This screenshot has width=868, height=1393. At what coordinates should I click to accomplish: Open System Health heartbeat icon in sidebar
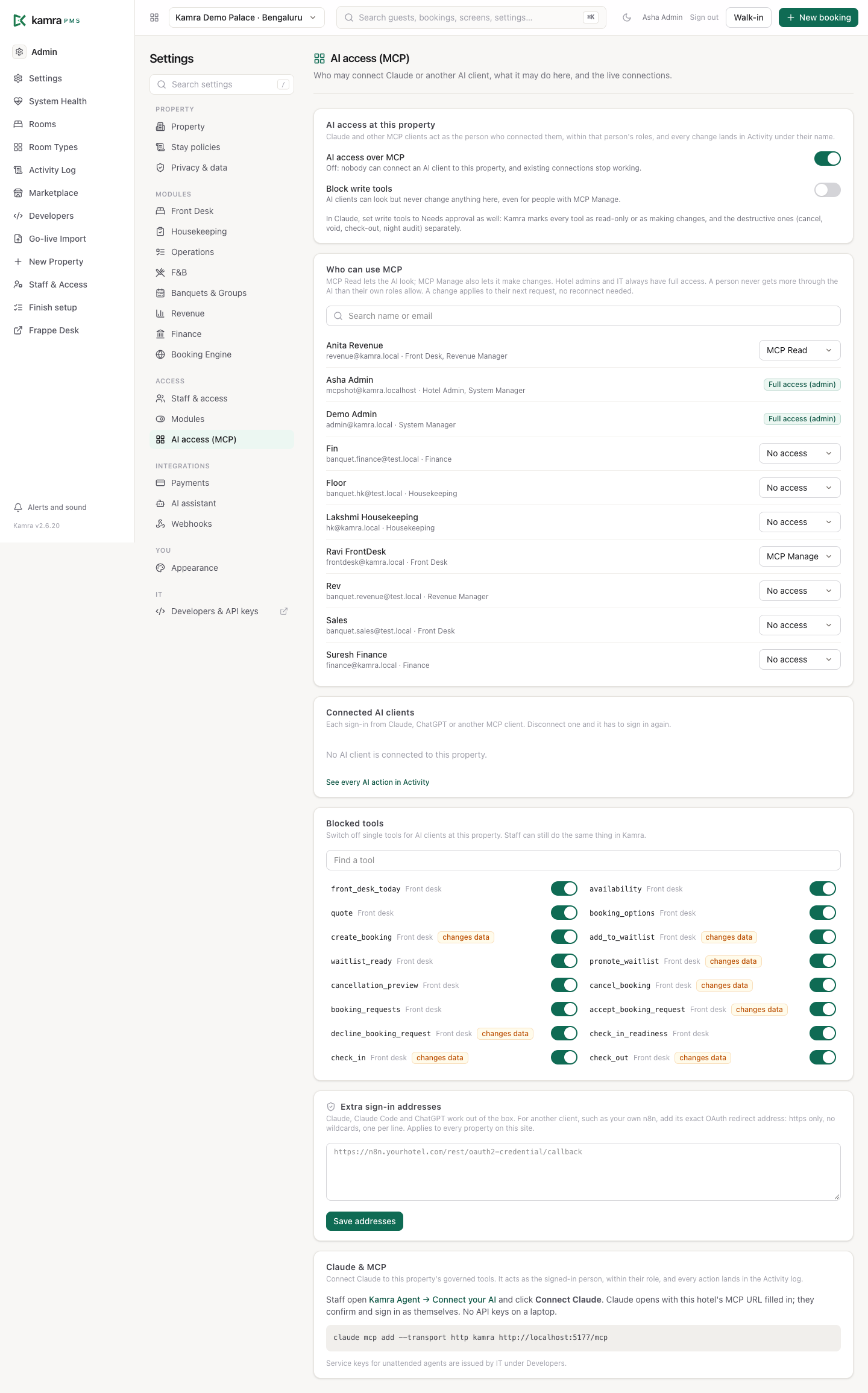click(18, 101)
